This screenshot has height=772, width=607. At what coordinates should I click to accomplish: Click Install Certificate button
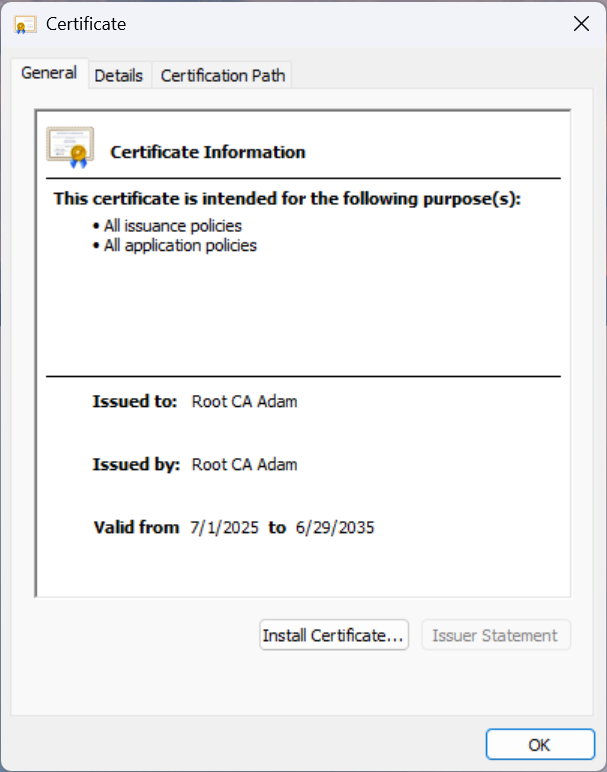334,635
